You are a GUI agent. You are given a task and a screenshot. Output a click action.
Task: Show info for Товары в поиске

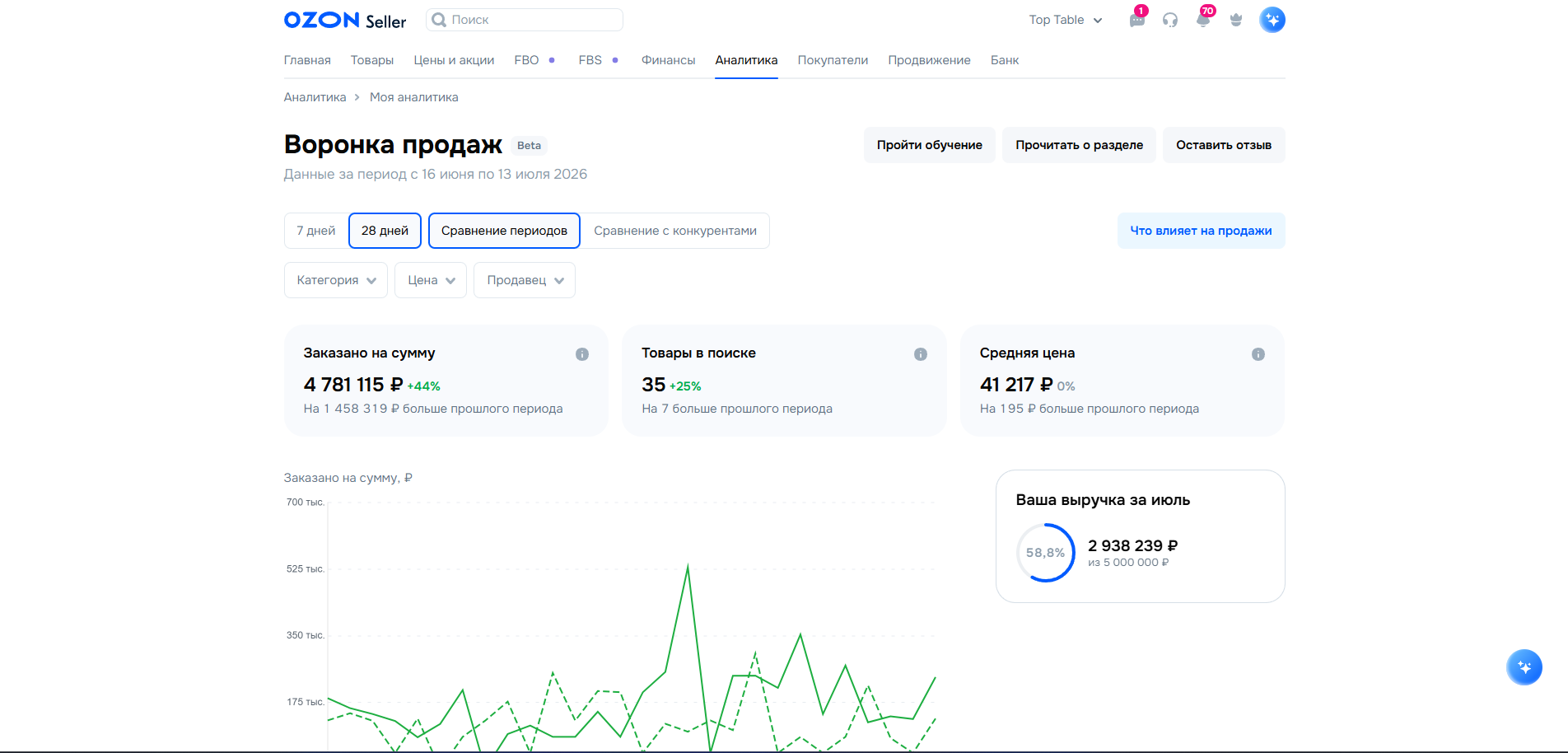click(x=921, y=354)
